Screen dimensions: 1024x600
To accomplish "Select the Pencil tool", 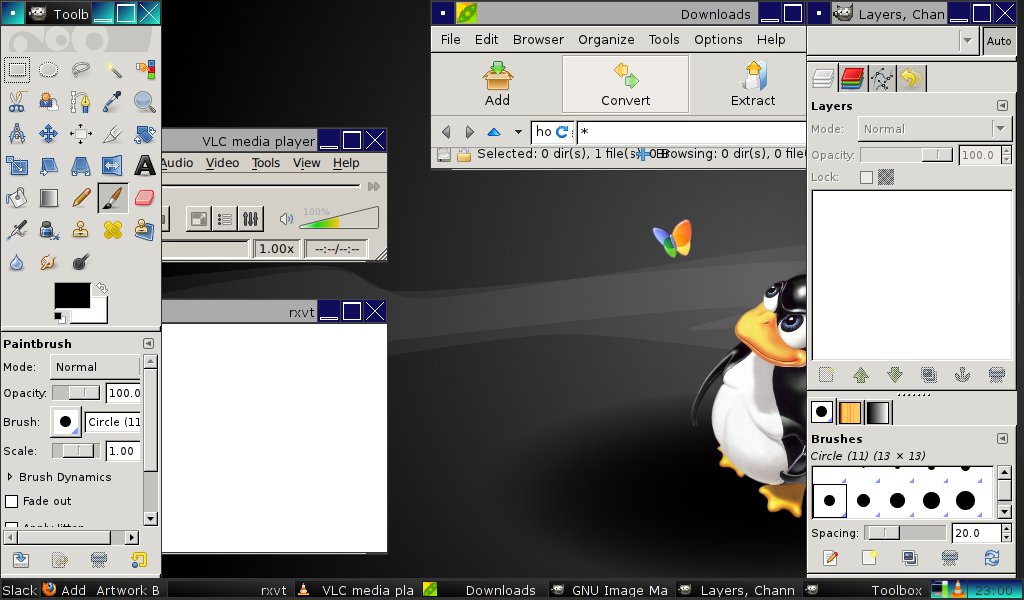I will (80, 198).
